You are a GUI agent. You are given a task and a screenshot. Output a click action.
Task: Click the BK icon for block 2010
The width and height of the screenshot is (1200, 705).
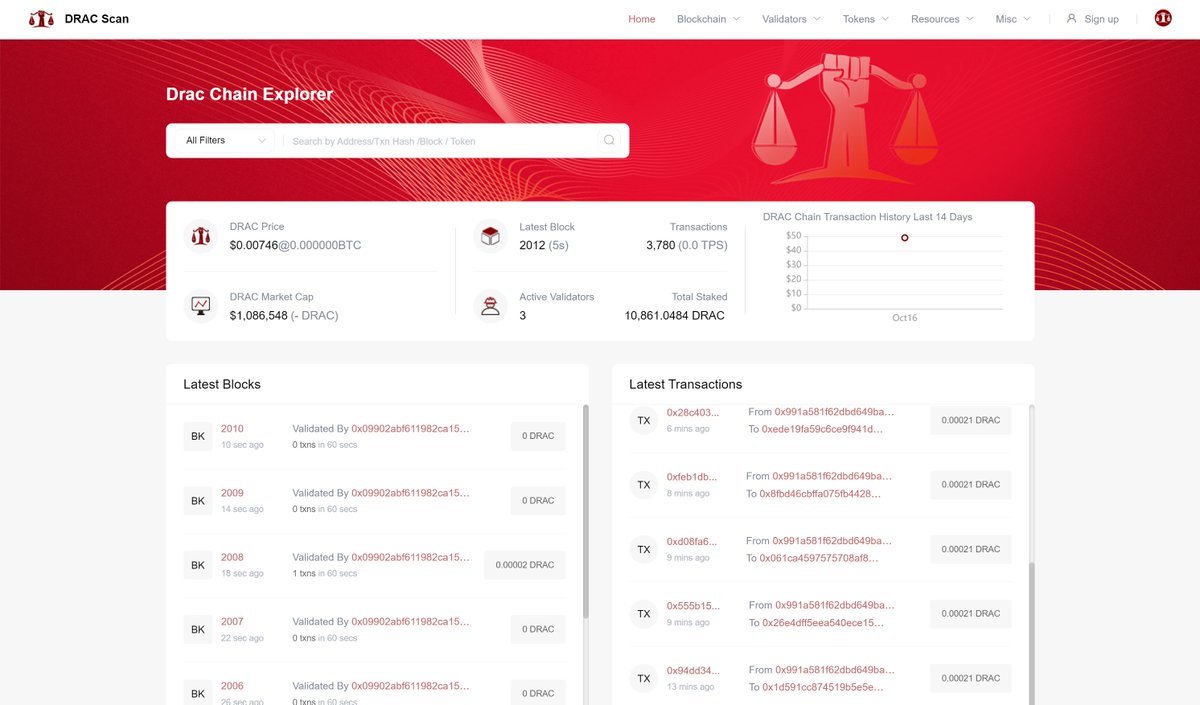pos(197,436)
